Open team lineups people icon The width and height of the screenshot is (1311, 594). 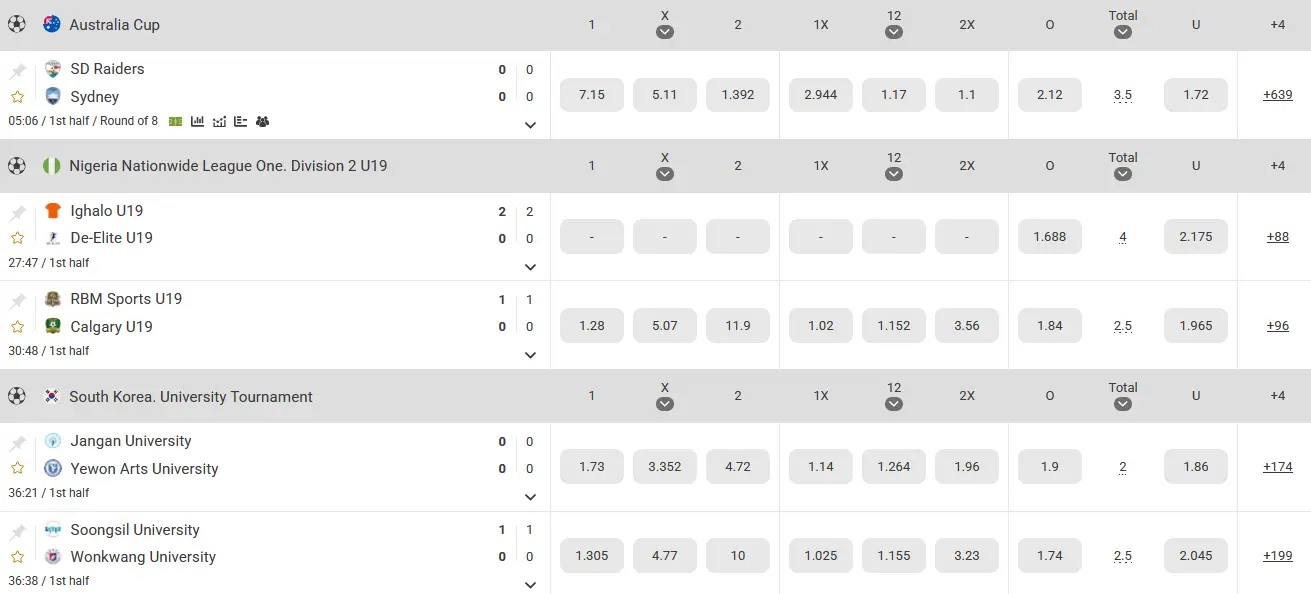[263, 122]
